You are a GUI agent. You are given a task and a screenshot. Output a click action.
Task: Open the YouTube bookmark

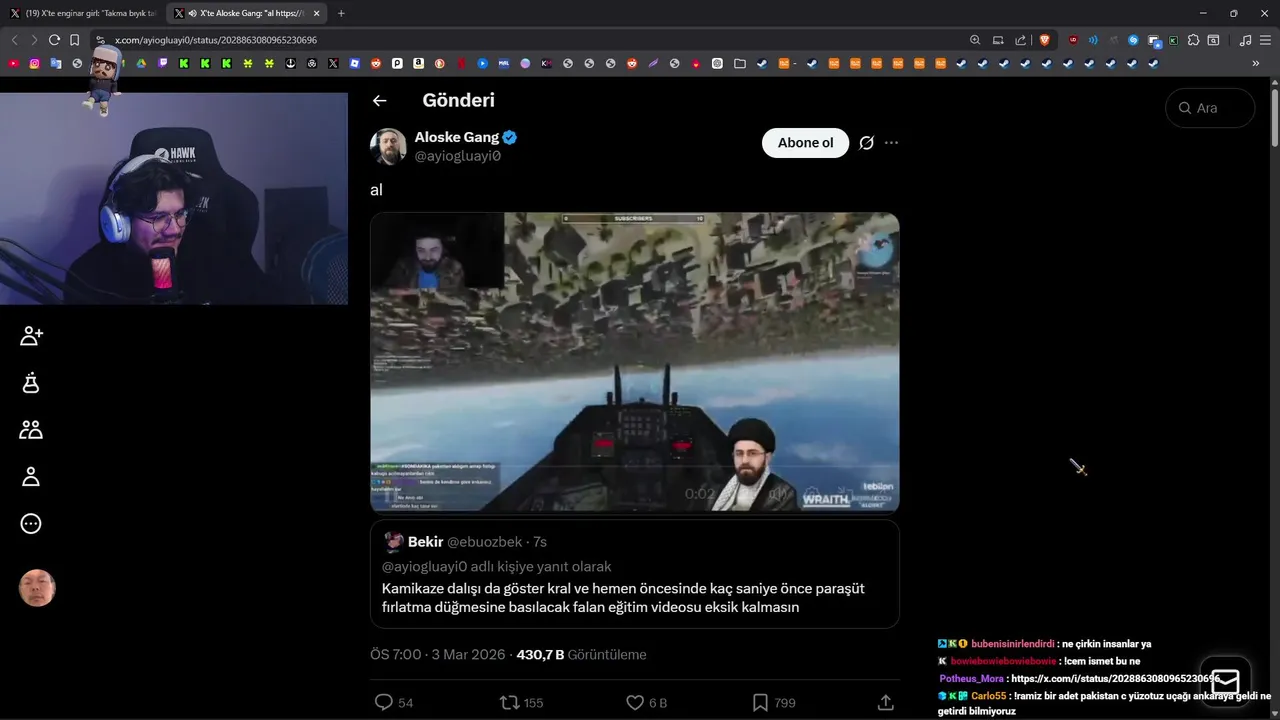pyautogui.click(x=13, y=63)
